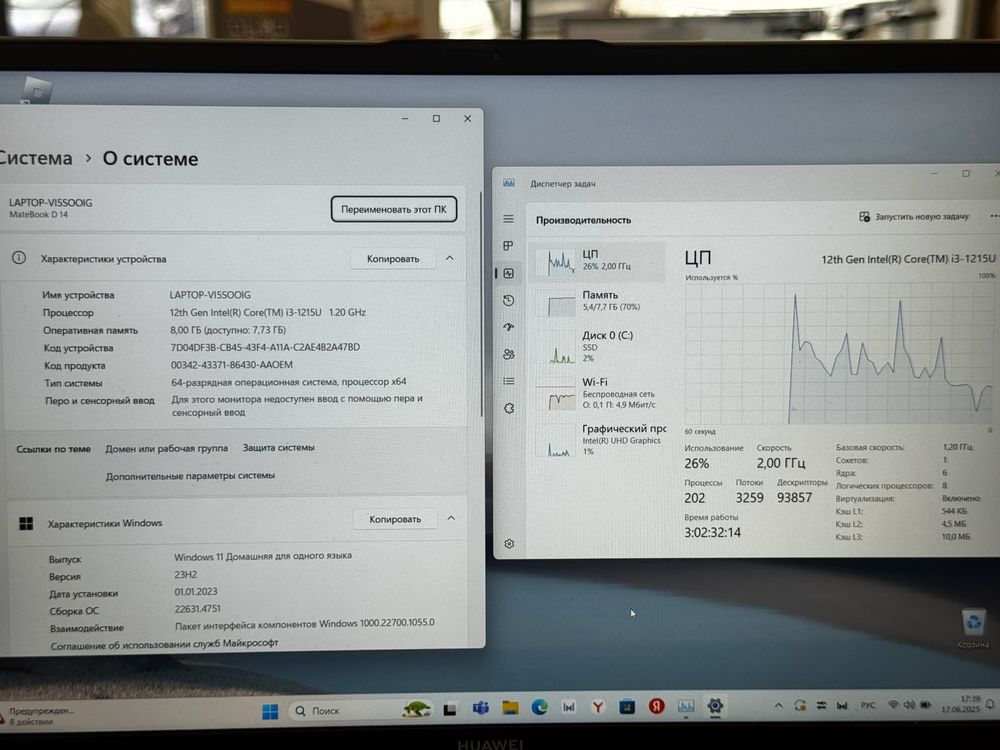Collapse the device specifications section
This screenshot has height=750, width=1000.
click(x=450, y=258)
